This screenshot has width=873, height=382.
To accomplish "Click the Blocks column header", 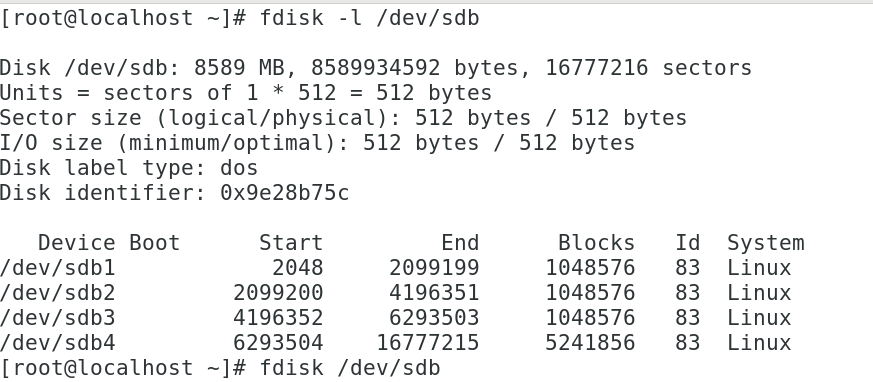I will pos(596,243).
